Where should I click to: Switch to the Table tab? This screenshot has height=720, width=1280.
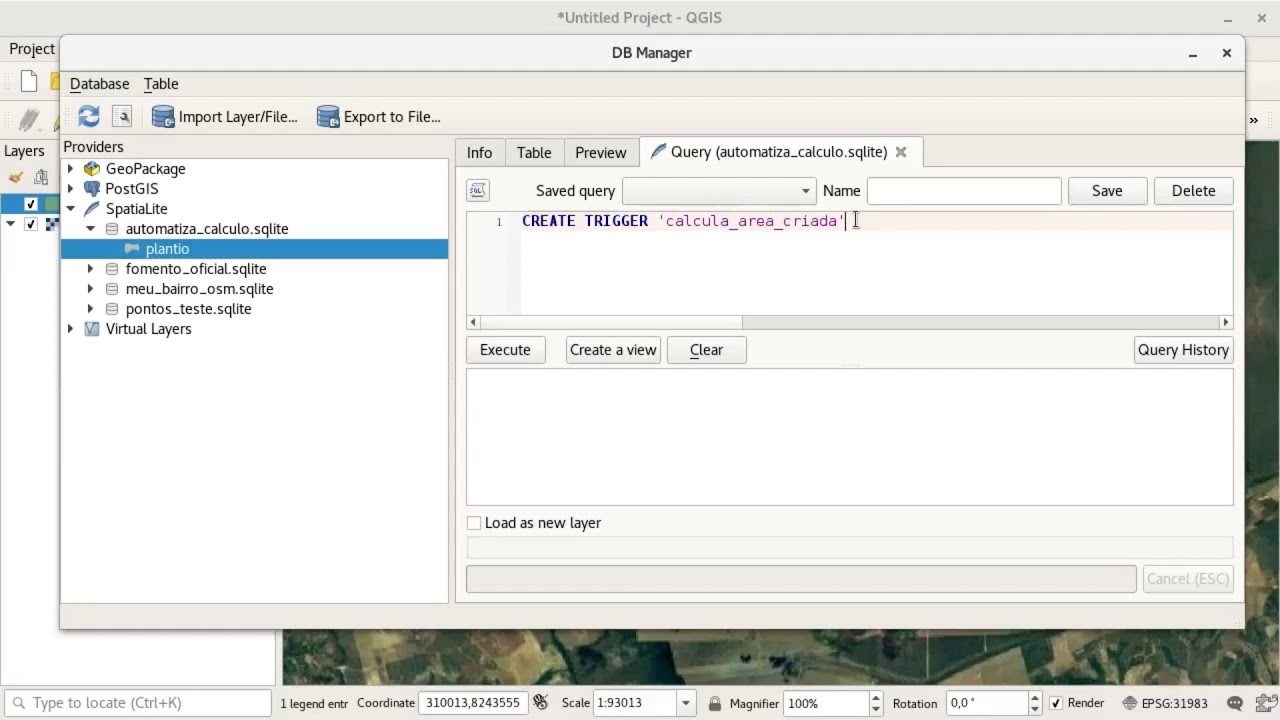(x=534, y=152)
